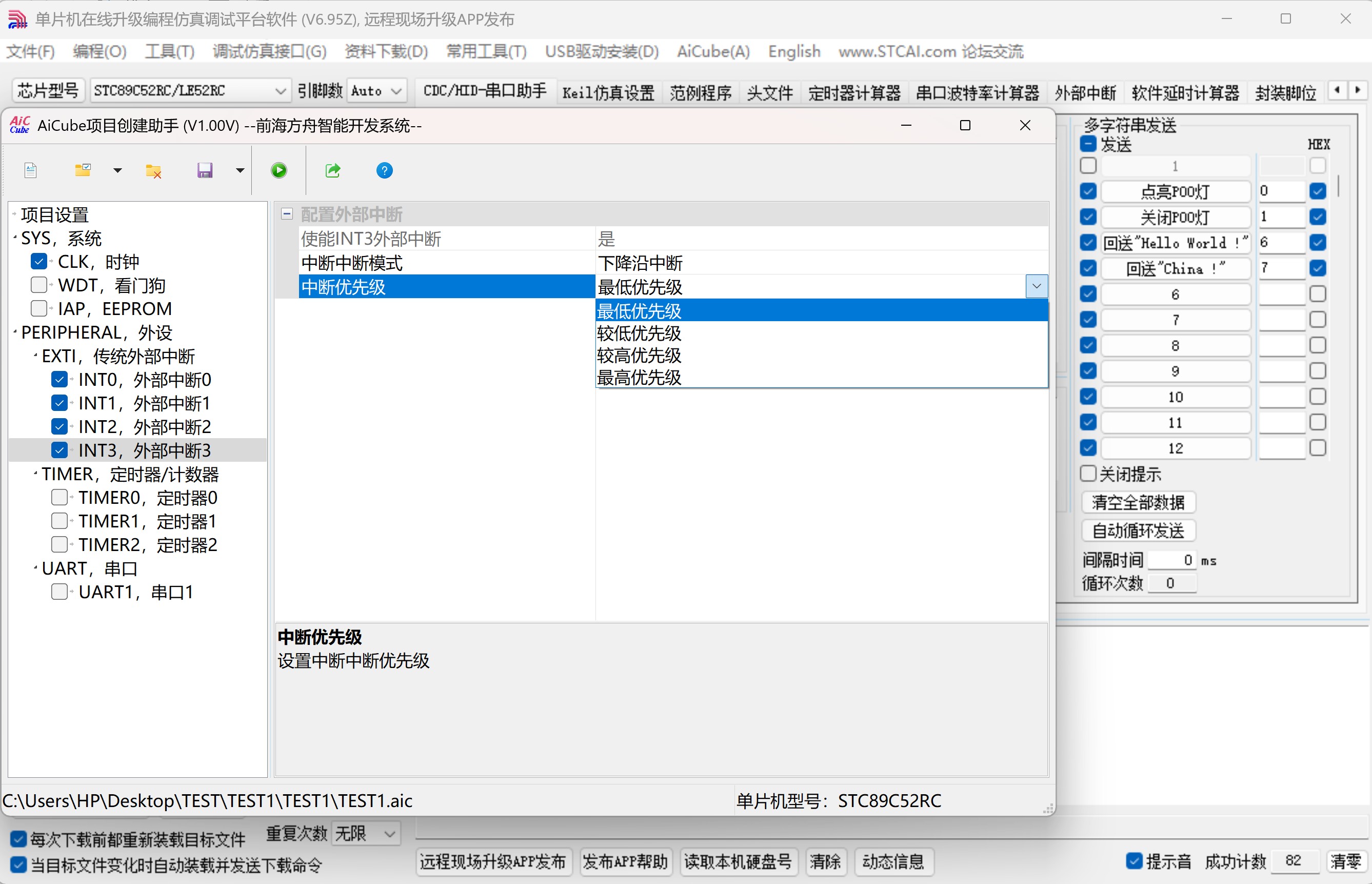The image size is (1372, 884).
Task: Enable the UART1 串口1 checkbox
Action: point(59,591)
